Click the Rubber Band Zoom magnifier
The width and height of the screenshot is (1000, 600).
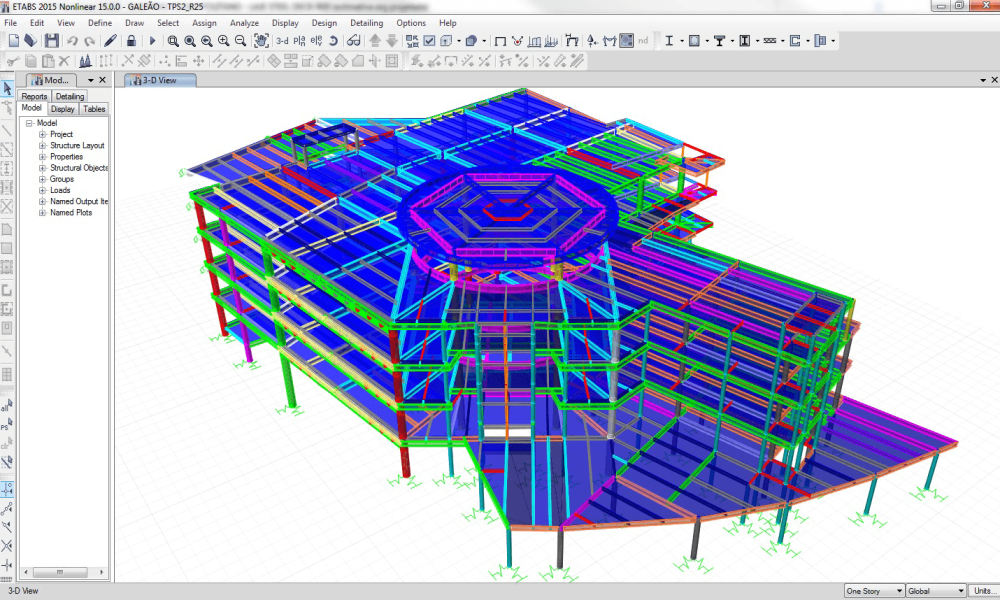(x=173, y=41)
